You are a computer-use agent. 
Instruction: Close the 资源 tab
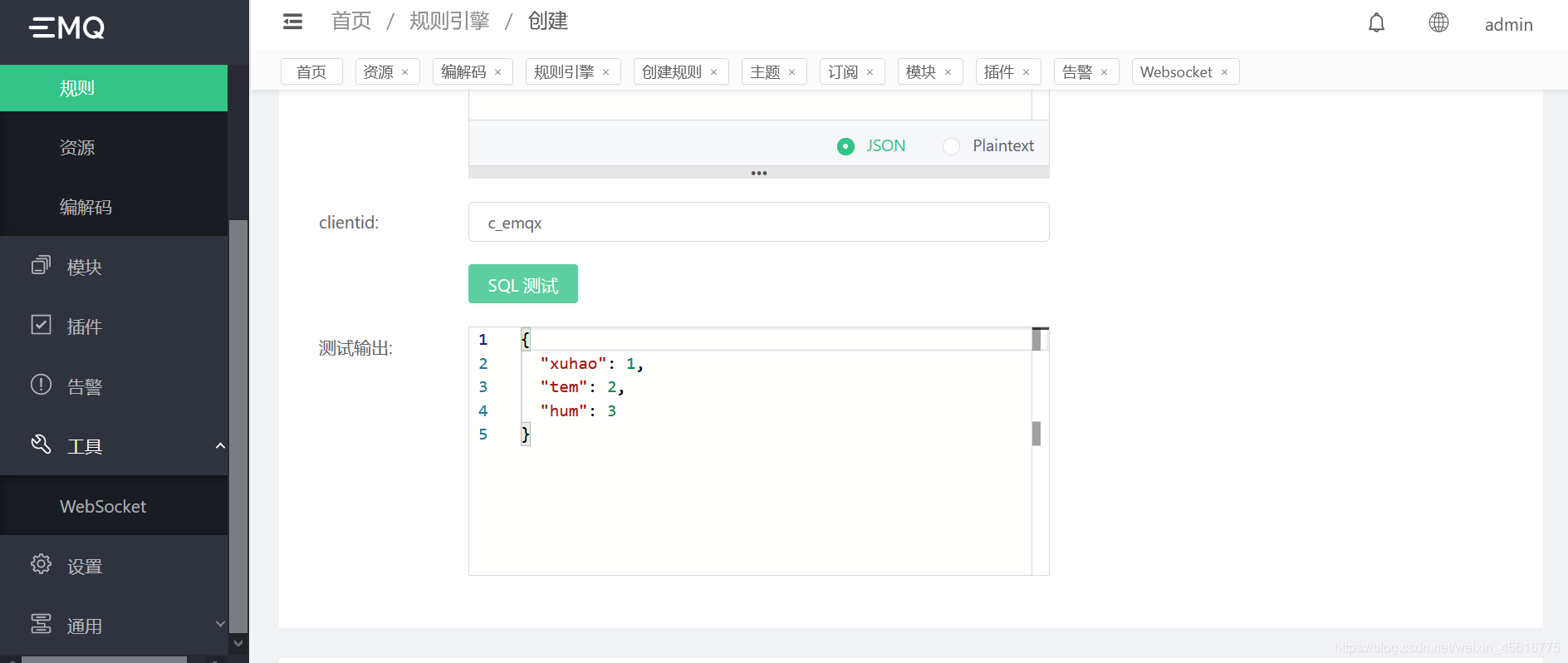coord(405,72)
